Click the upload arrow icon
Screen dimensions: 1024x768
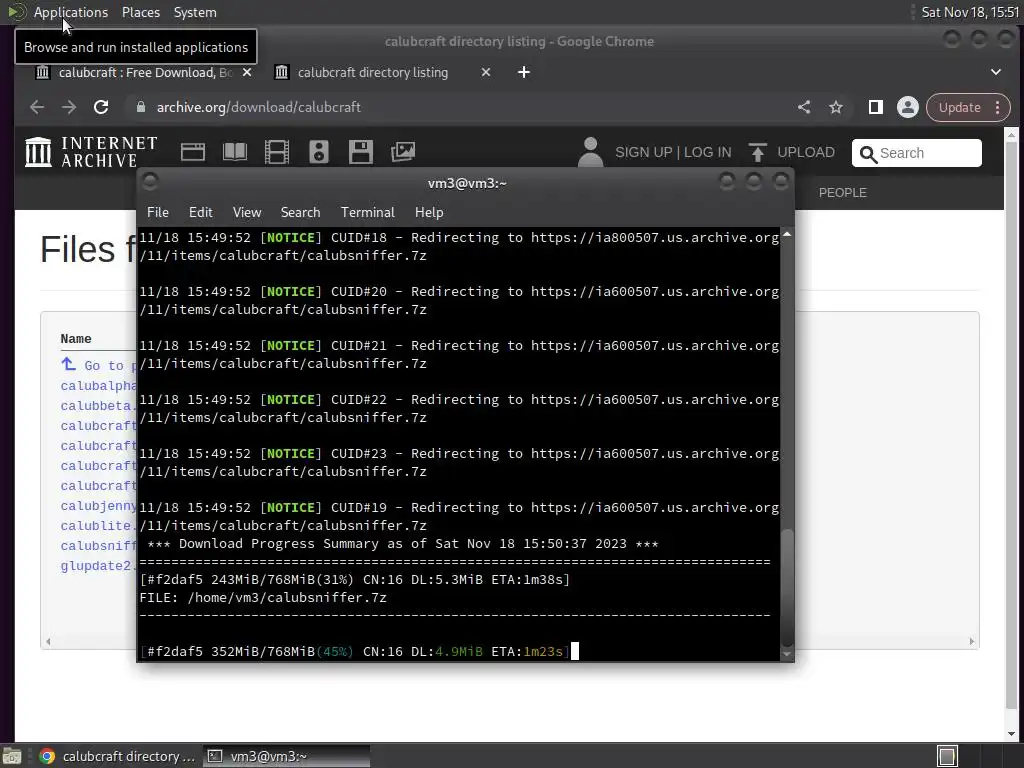click(x=758, y=152)
